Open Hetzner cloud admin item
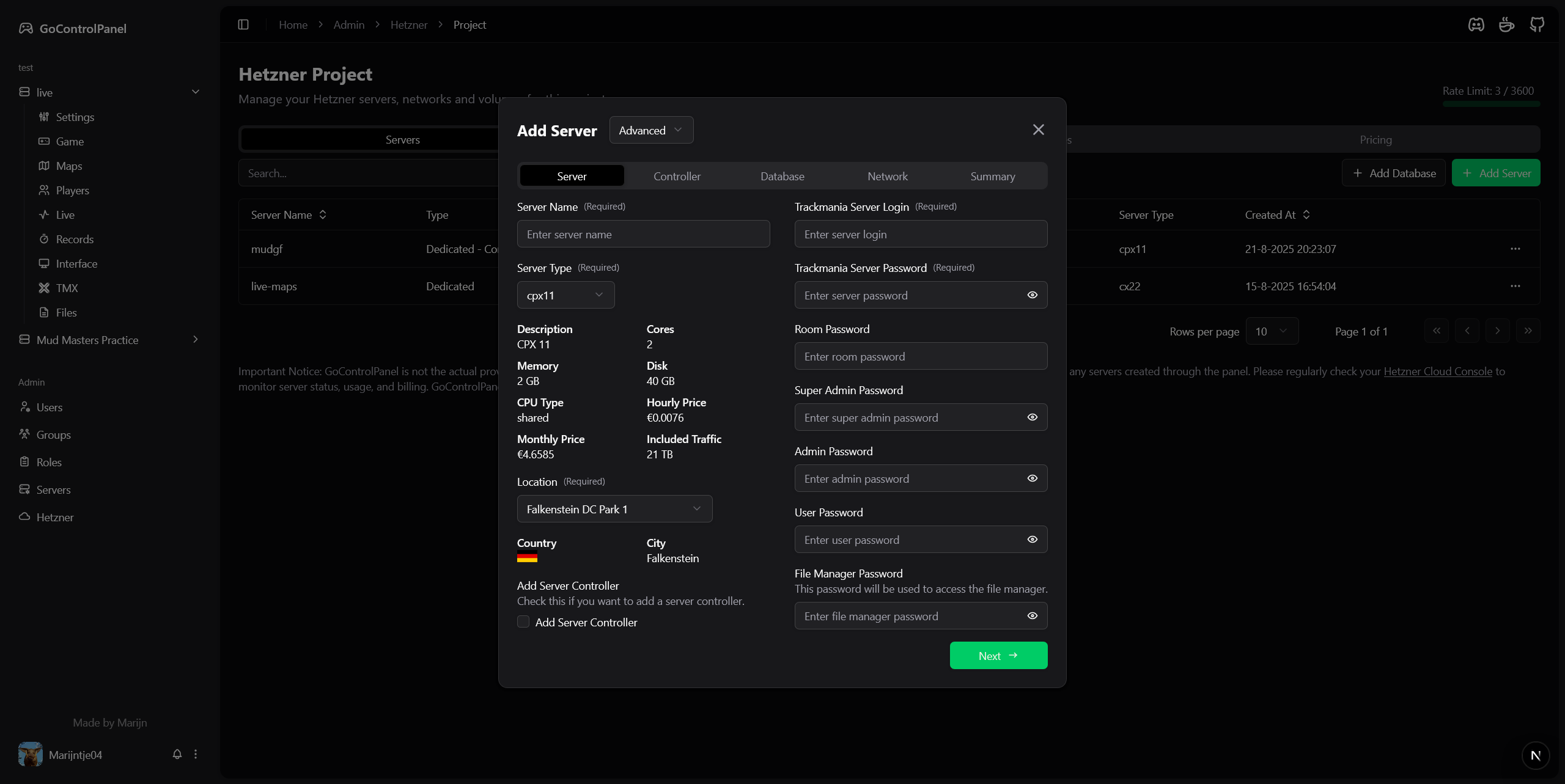 click(54, 517)
